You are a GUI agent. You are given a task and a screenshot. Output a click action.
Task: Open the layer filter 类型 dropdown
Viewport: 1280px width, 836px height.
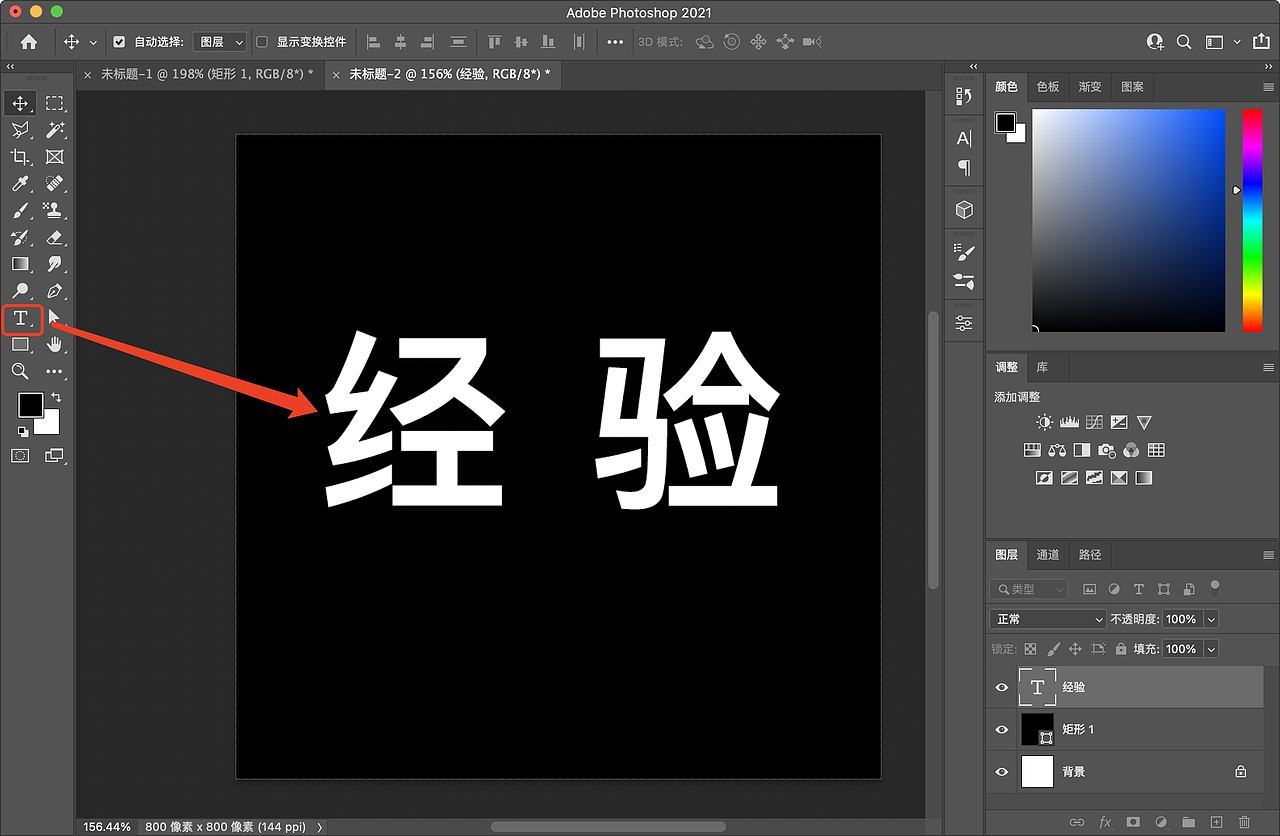[1028, 588]
